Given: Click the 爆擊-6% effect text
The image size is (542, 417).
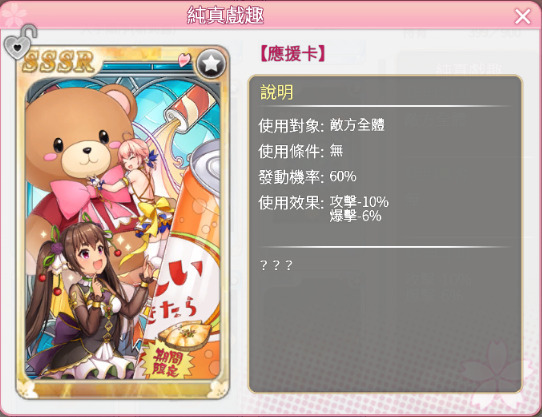Looking at the screenshot, I should click(x=355, y=216).
